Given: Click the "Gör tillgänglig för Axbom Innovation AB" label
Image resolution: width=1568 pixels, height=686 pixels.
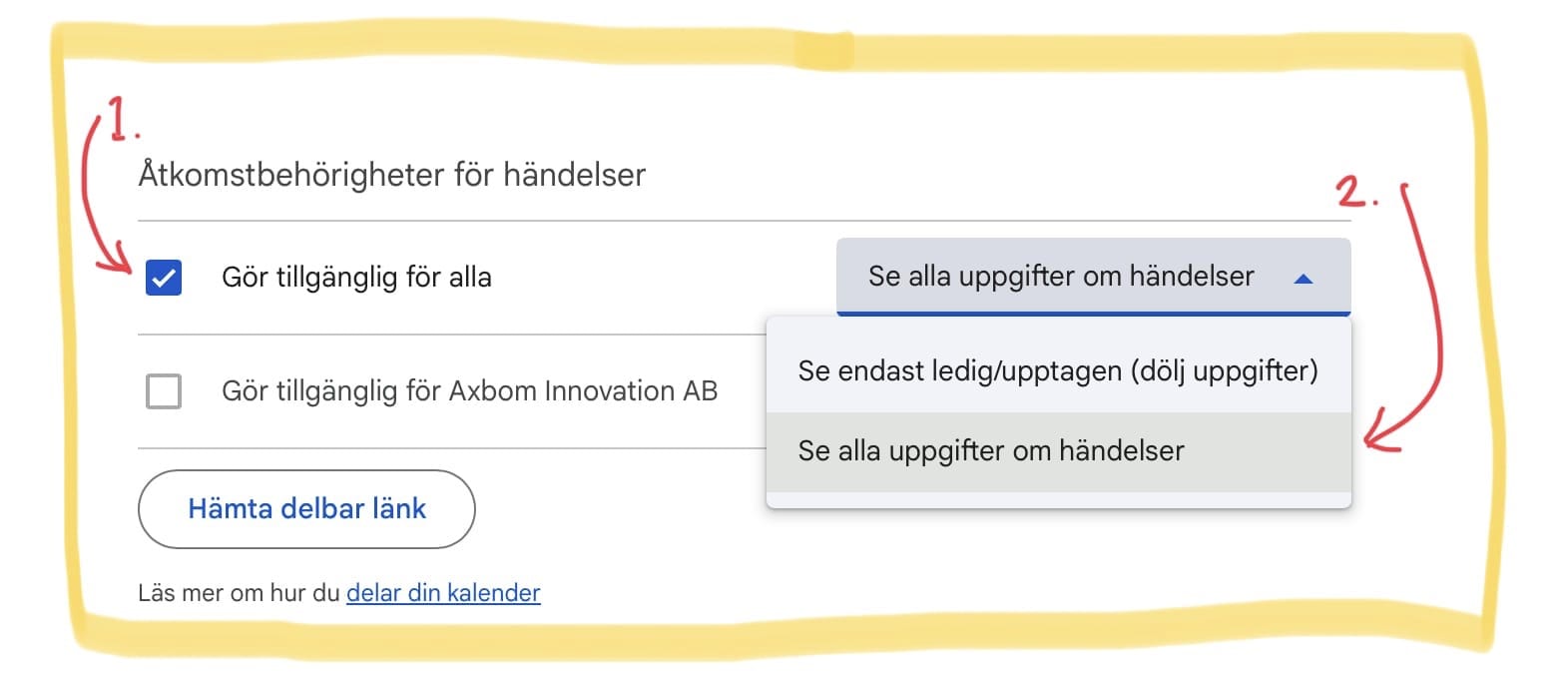Looking at the screenshot, I should [x=469, y=391].
